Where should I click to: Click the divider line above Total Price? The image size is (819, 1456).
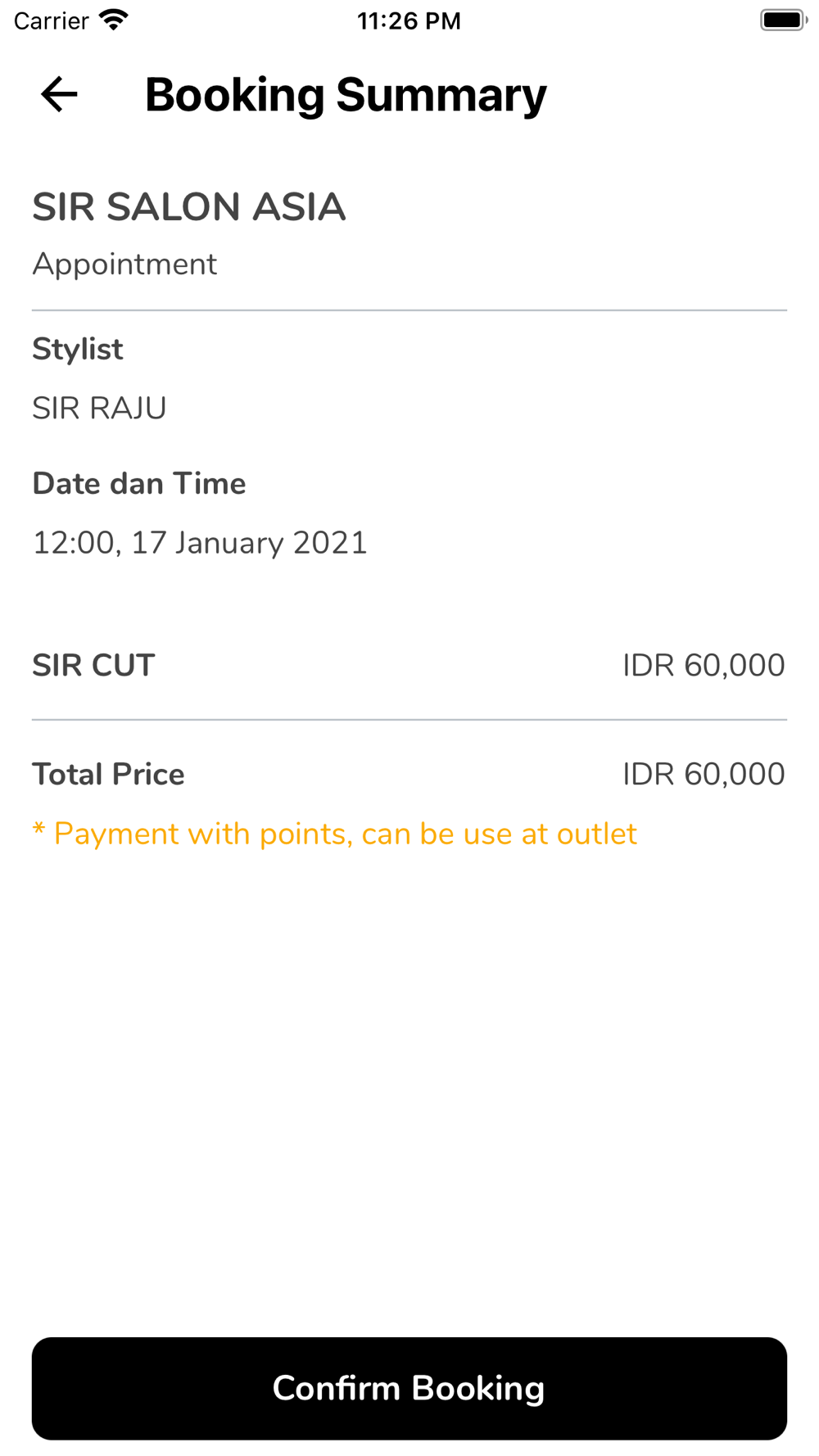coord(409,720)
